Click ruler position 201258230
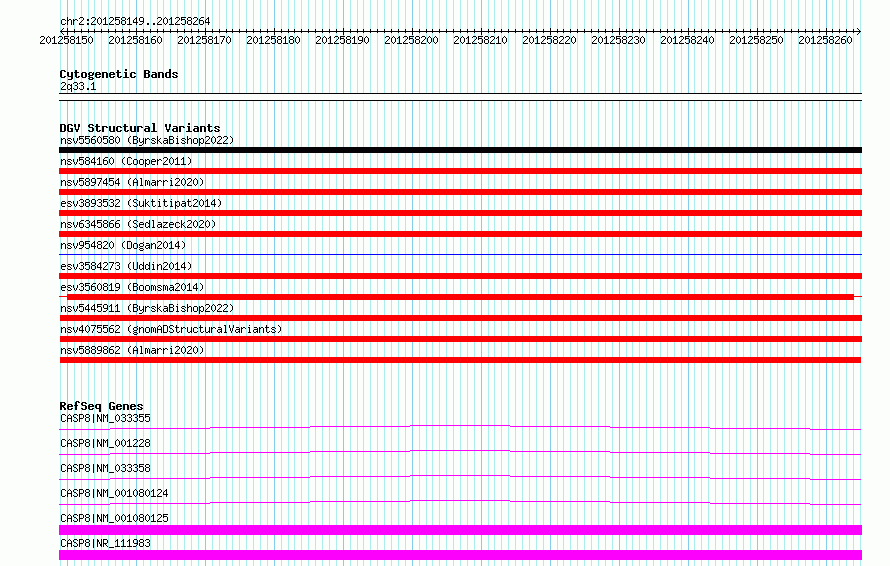 click(618, 40)
